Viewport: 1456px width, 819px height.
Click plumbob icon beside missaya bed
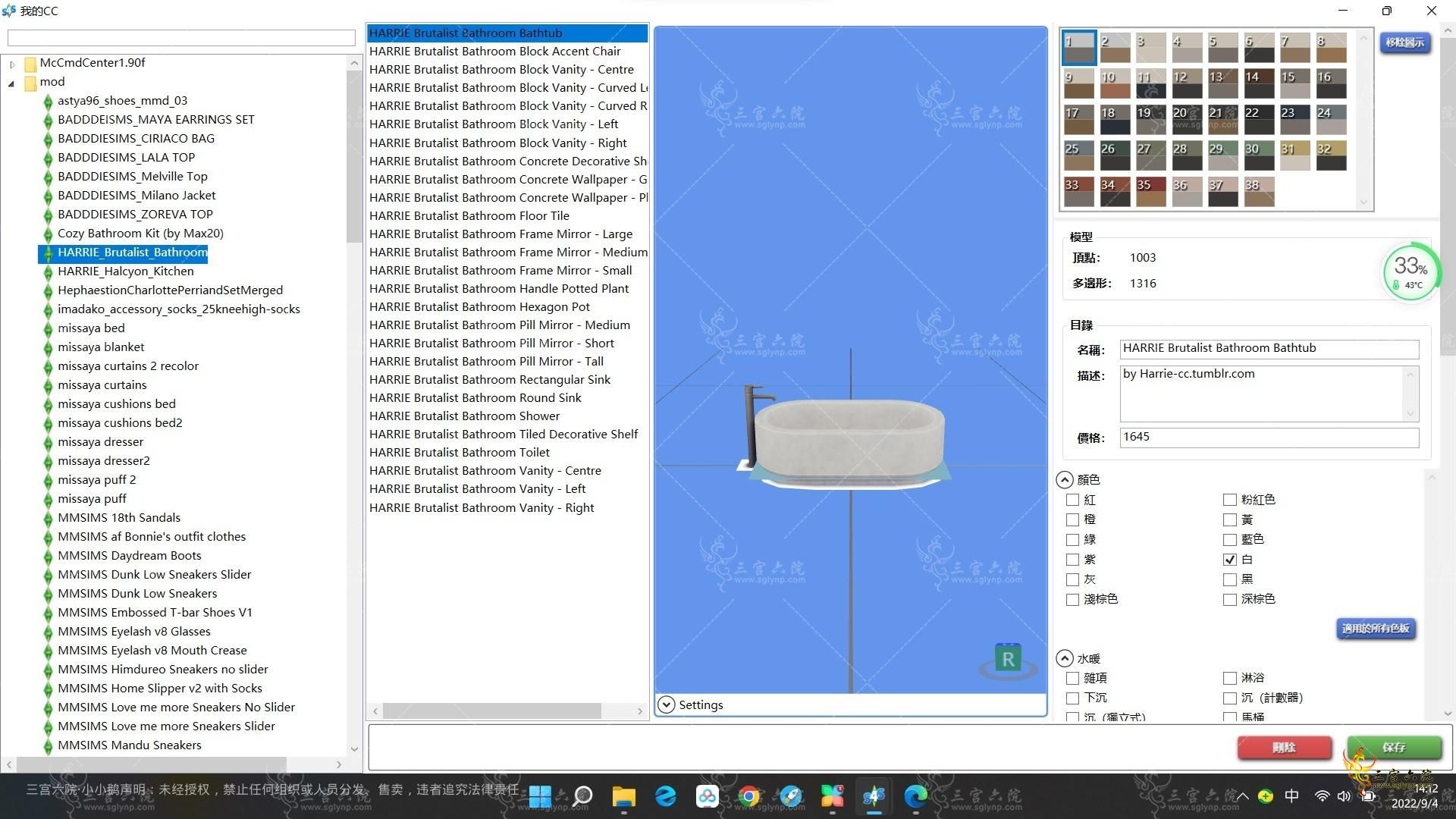point(48,328)
